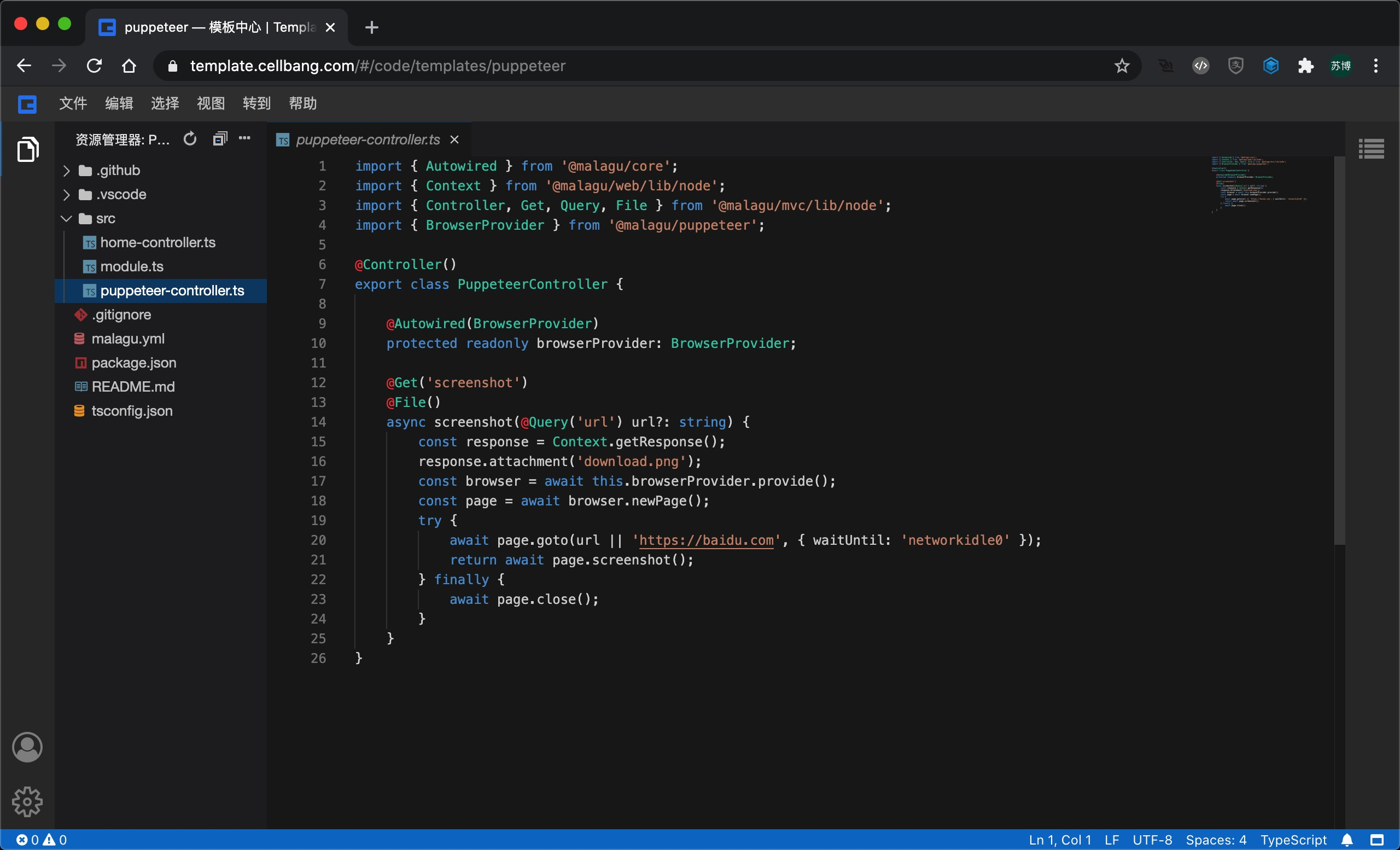Open Chrome's three-dot menu
Image resolution: width=1400 pixels, height=850 pixels.
pos(1375,66)
